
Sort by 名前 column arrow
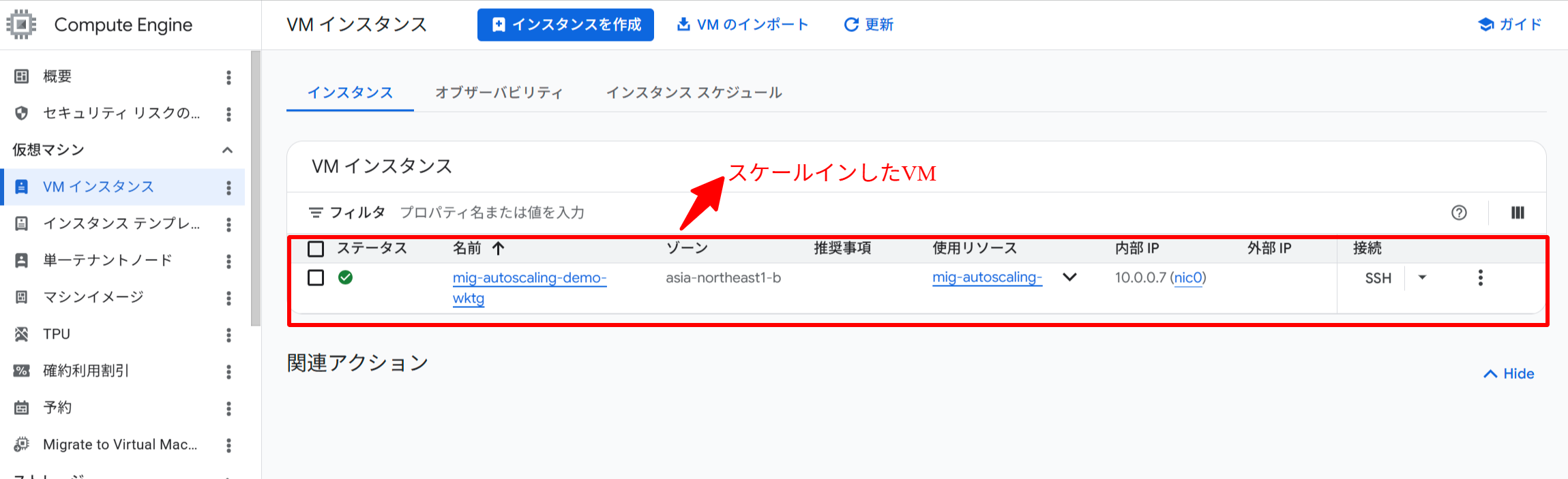pyautogui.click(x=499, y=248)
